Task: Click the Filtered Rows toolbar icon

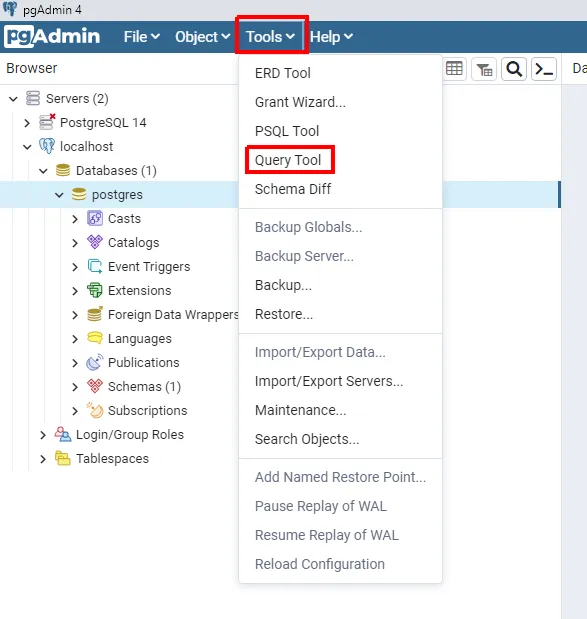Action: click(x=484, y=69)
